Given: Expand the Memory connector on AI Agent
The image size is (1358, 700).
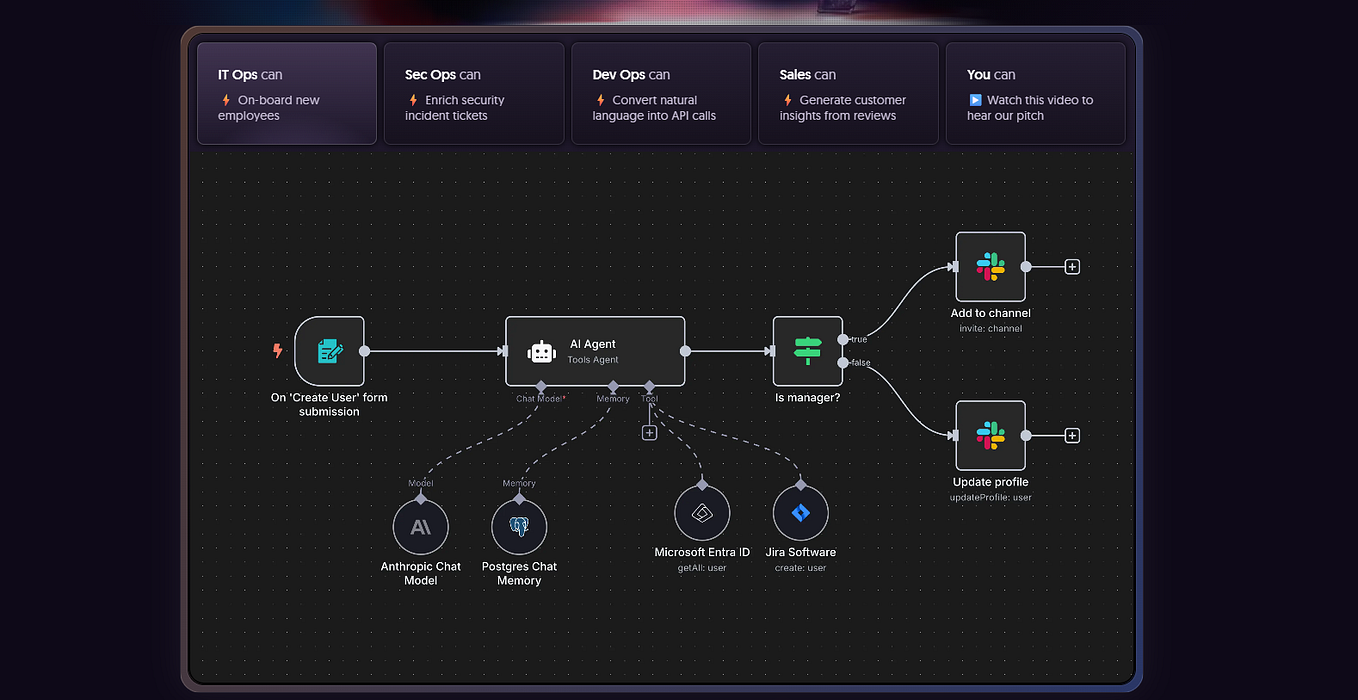Looking at the screenshot, I should pyautogui.click(x=612, y=386).
